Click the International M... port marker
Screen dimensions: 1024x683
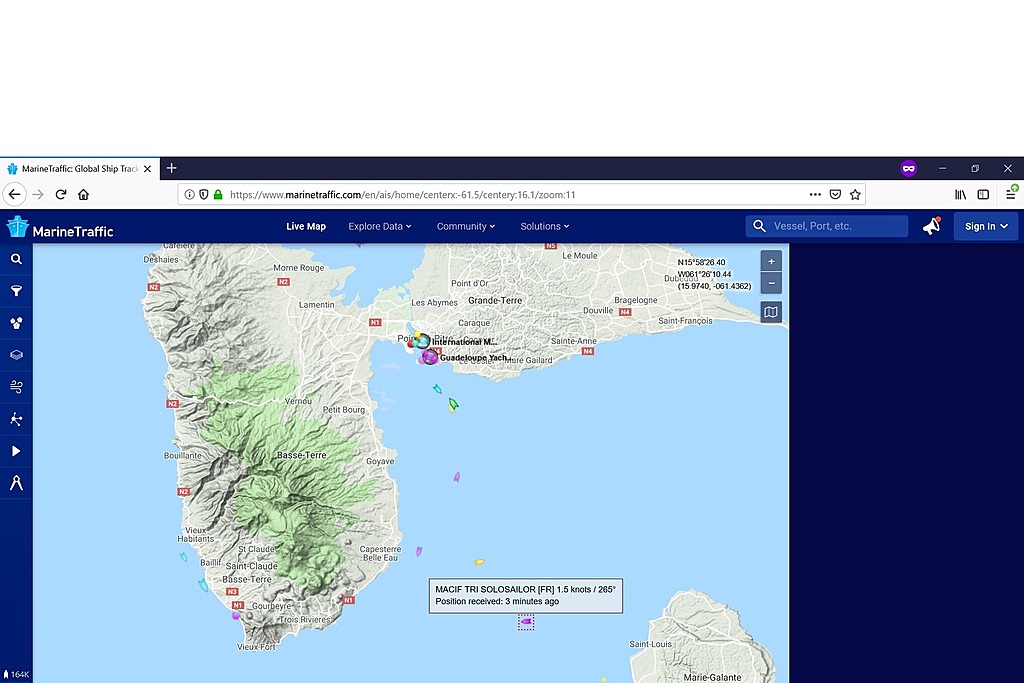[x=422, y=340]
